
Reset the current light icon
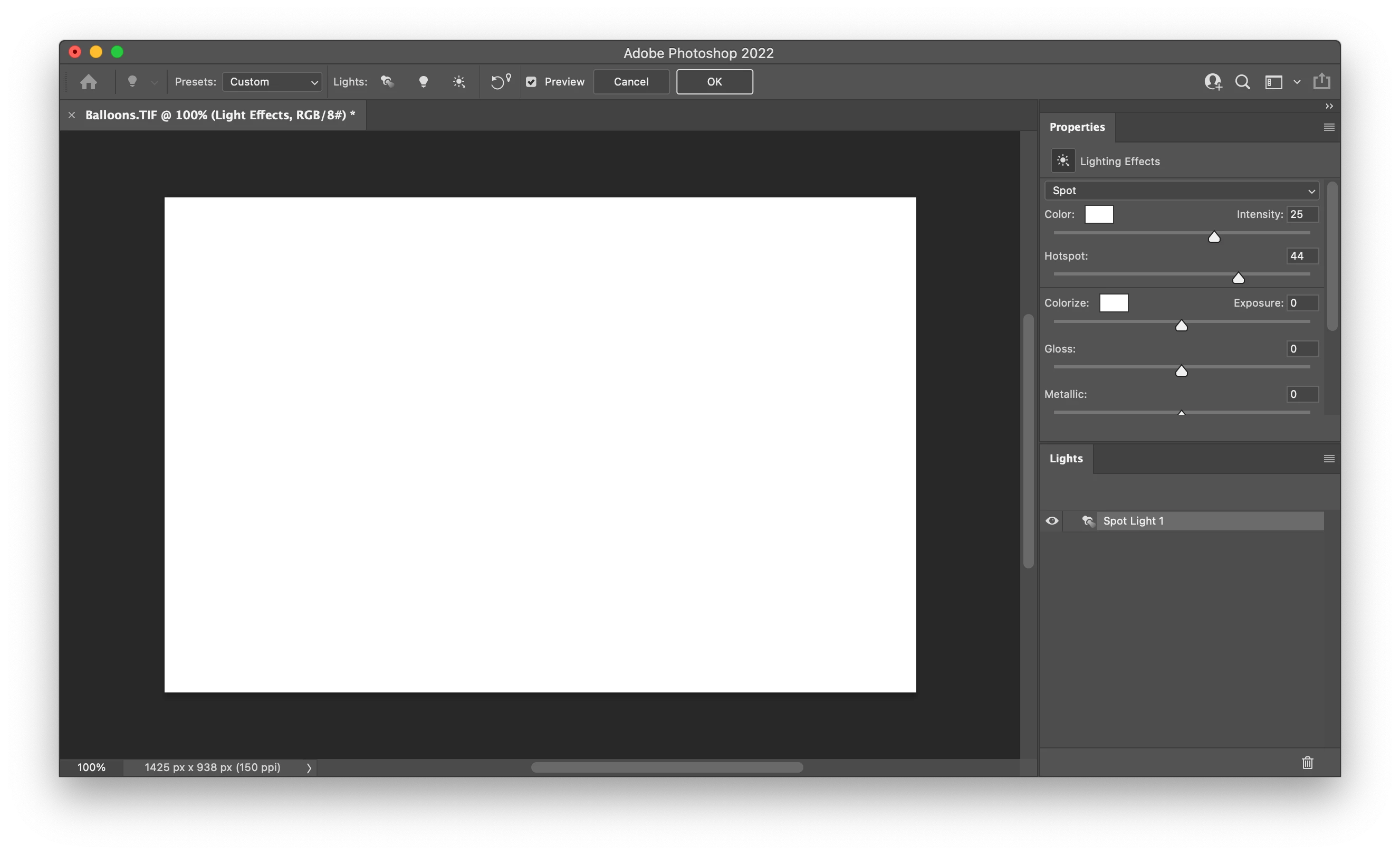pyautogui.click(x=500, y=82)
